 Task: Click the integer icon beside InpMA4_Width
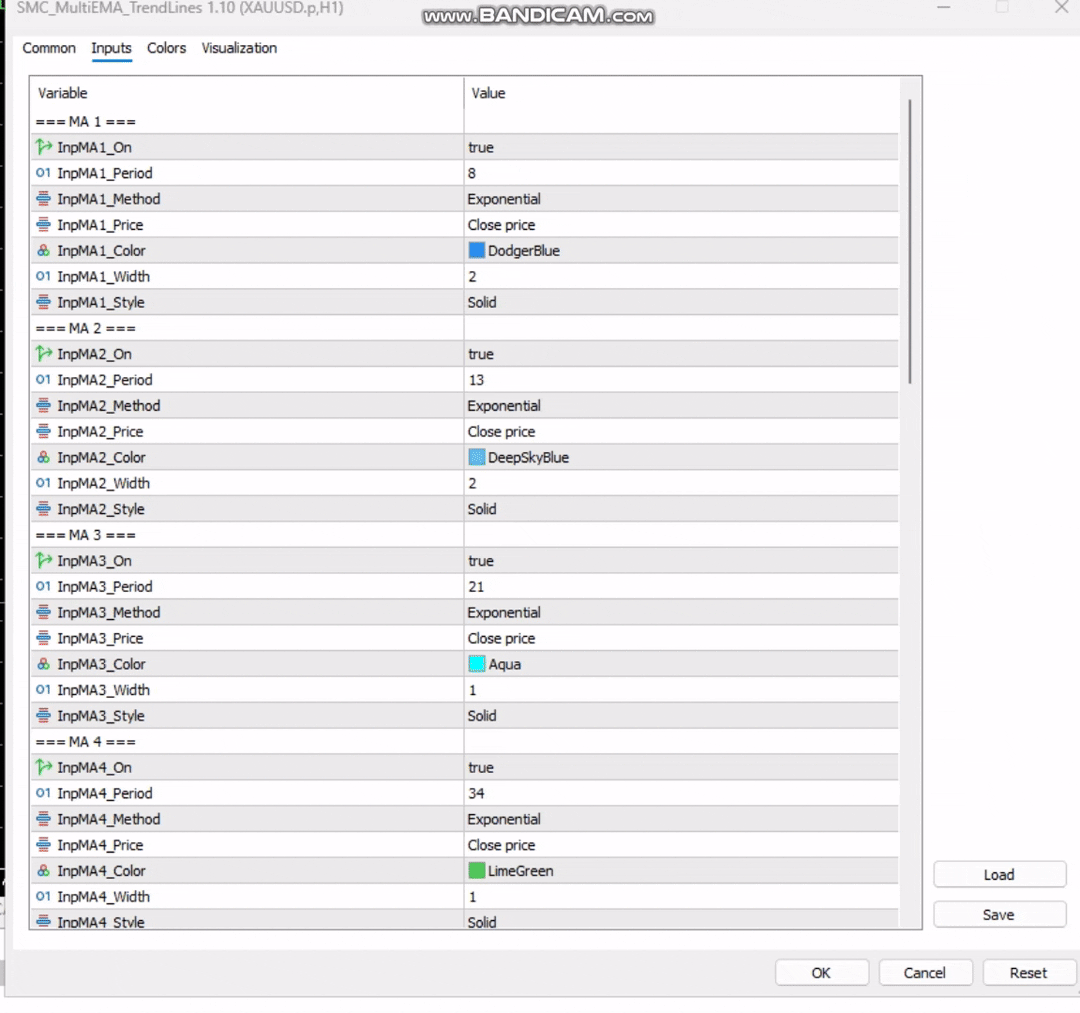click(43, 896)
